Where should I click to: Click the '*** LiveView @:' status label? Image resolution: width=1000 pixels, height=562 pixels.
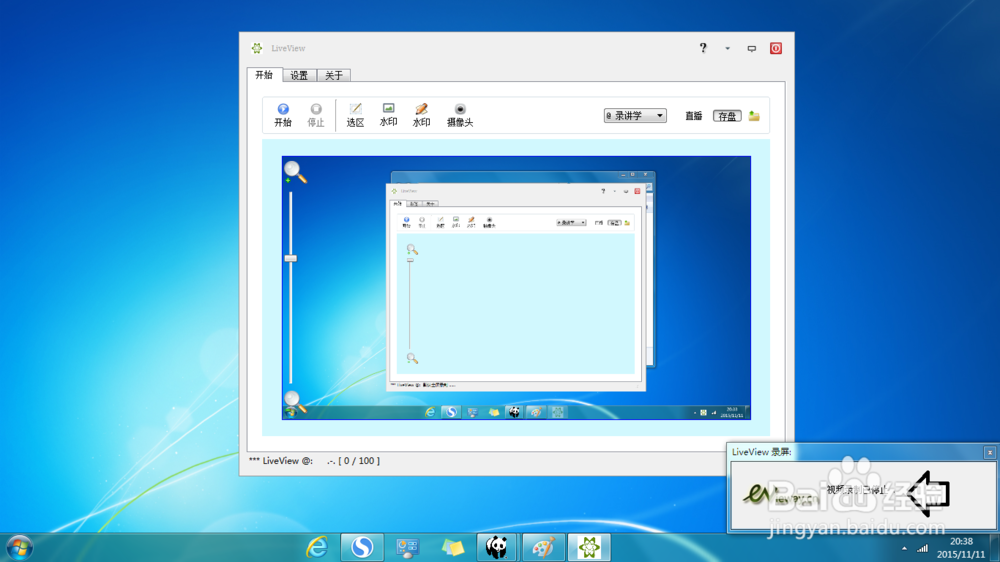click(281, 461)
